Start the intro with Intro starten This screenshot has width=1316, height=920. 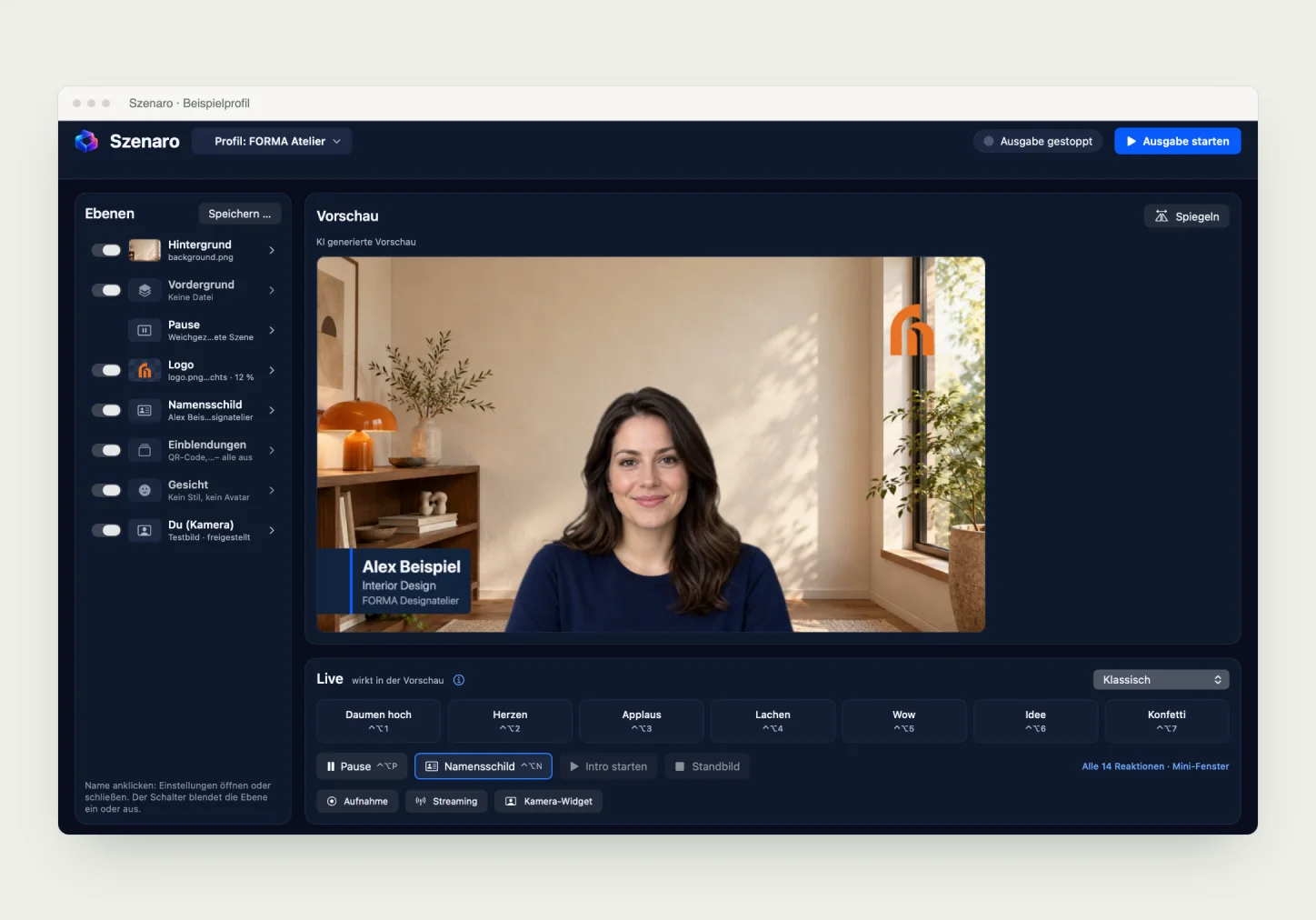608,766
